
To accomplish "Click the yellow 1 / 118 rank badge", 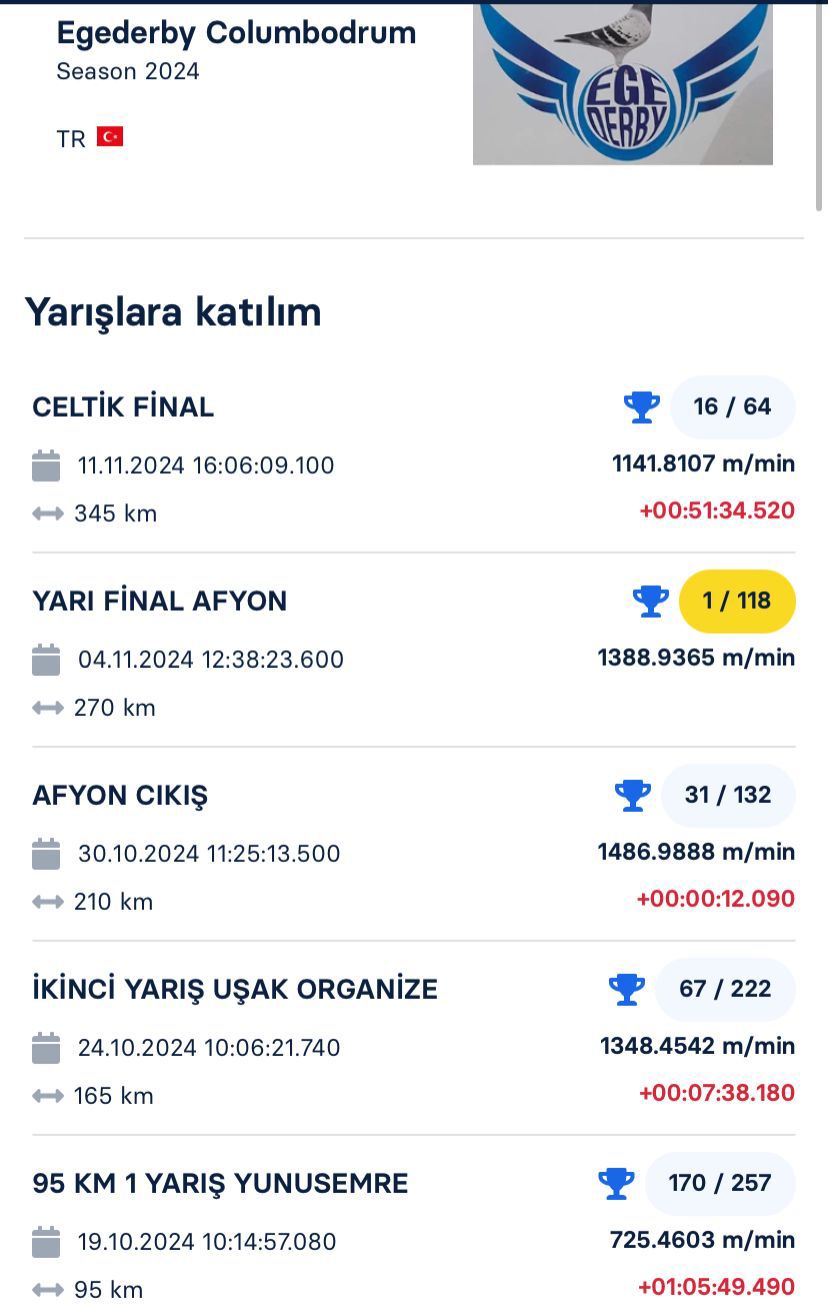I will click(x=737, y=601).
